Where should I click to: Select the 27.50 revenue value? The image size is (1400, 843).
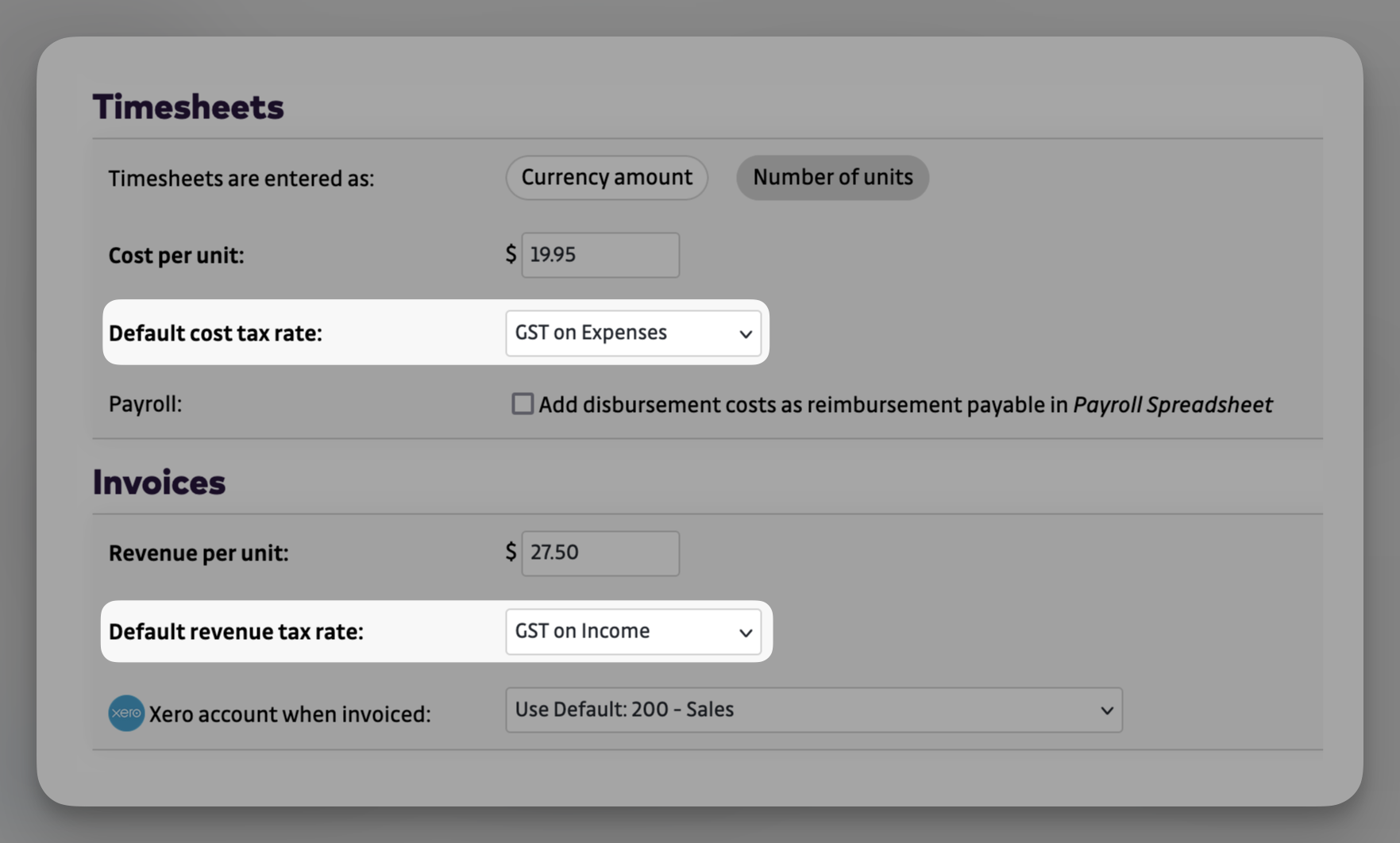coord(558,552)
